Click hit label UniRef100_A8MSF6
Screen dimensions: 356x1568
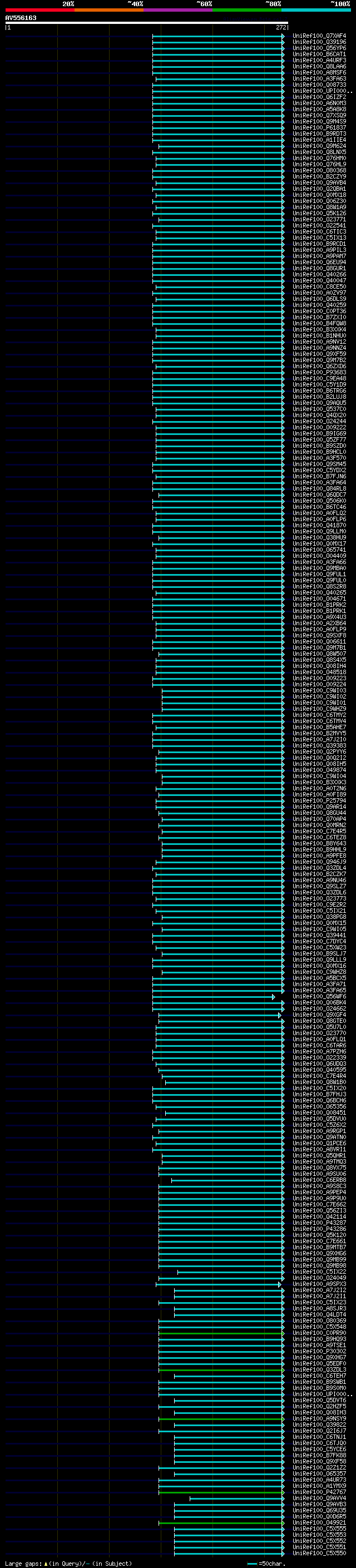tap(319, 72)
